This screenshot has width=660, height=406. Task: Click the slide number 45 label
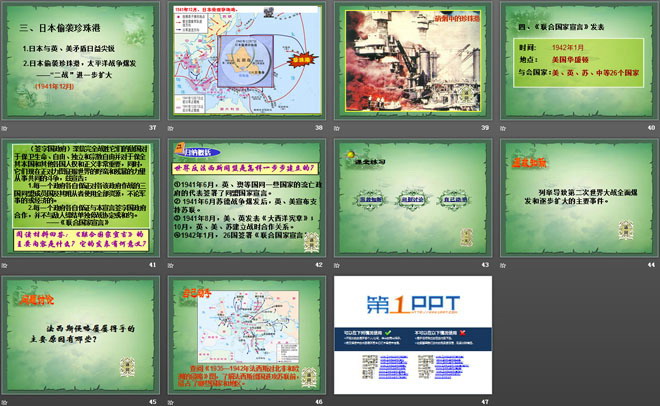click(x=152, y=402)
